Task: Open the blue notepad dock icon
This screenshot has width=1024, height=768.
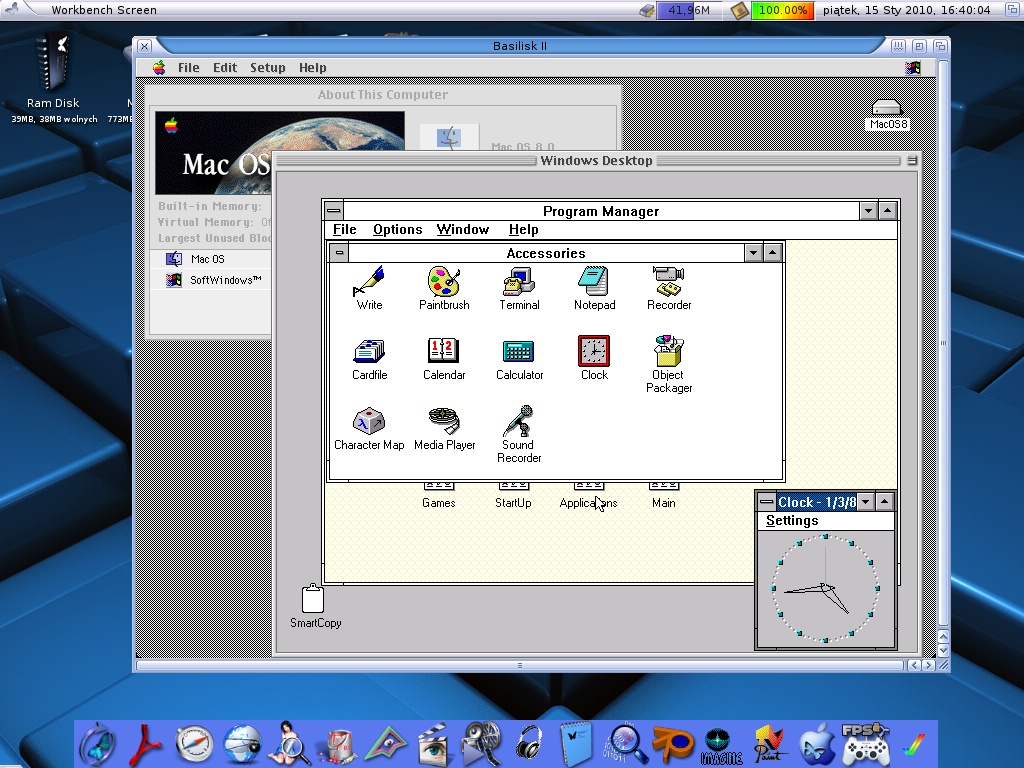Action: click(x=576, y=744)
